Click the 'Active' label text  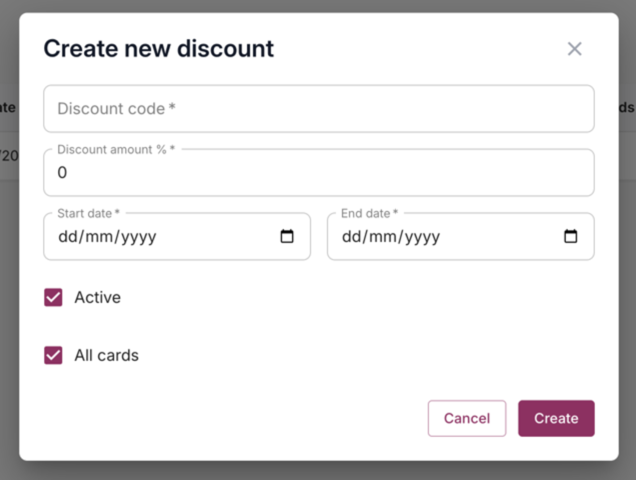97,297
